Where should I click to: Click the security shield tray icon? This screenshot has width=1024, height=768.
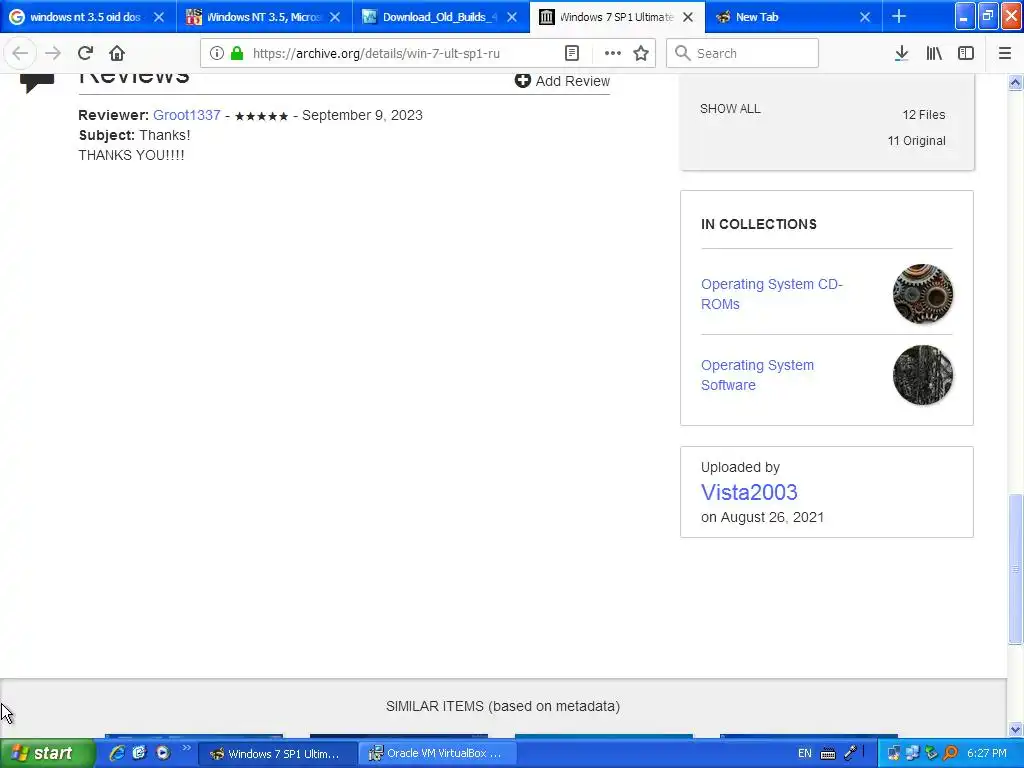tap(931, 753)
